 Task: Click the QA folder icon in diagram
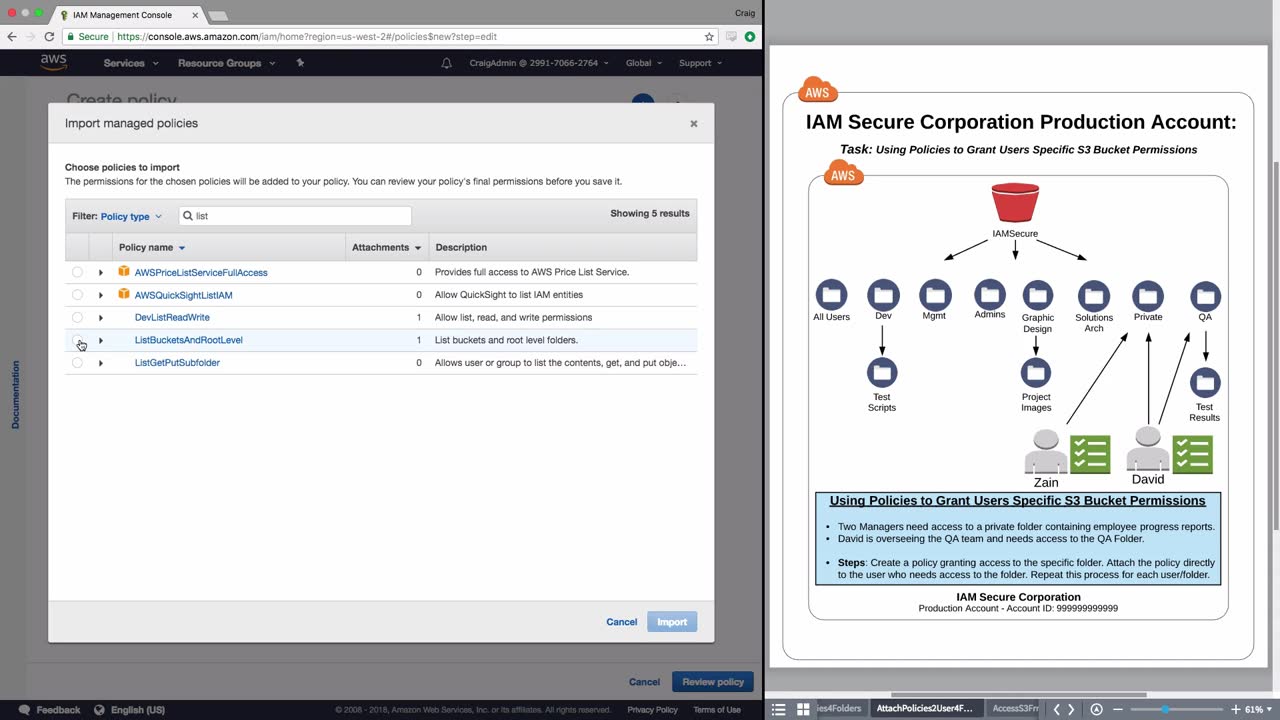[x=1205, y=295]
